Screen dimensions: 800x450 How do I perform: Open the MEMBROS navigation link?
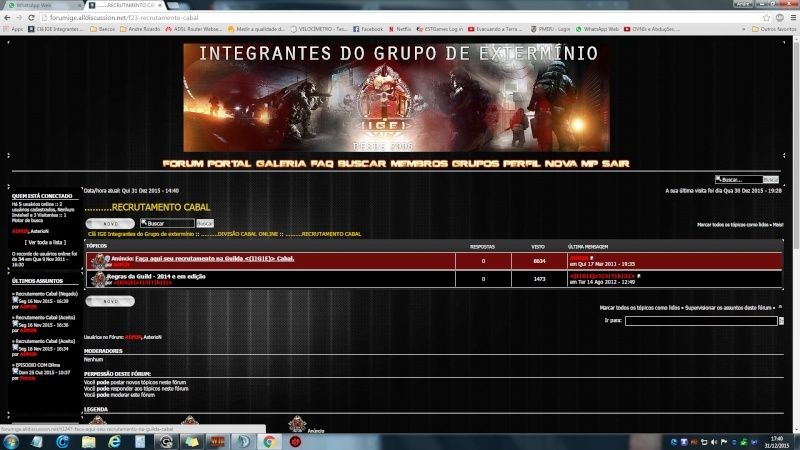[x=419, y=164]
